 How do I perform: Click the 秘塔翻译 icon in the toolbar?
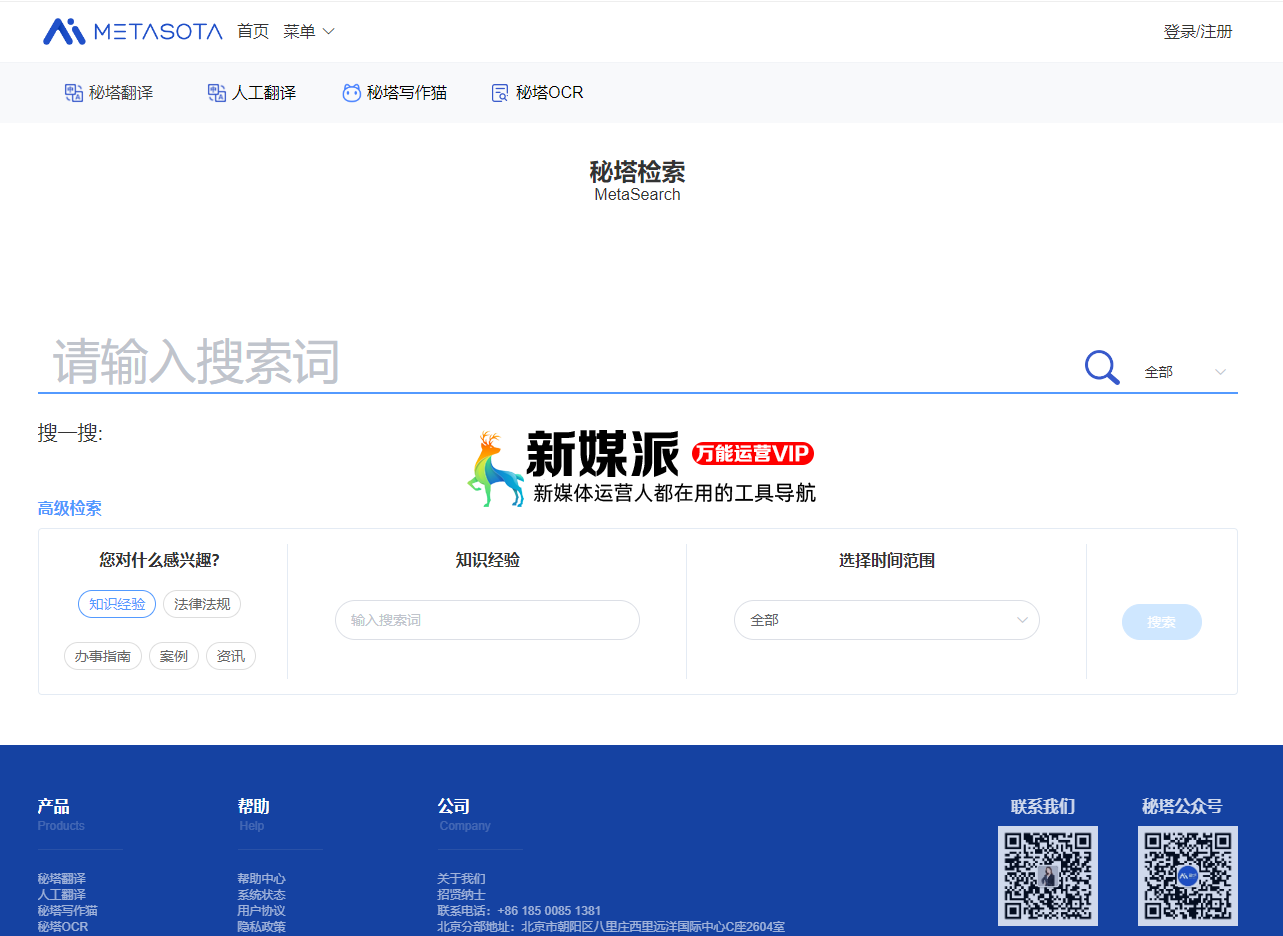tap(74, 93)
